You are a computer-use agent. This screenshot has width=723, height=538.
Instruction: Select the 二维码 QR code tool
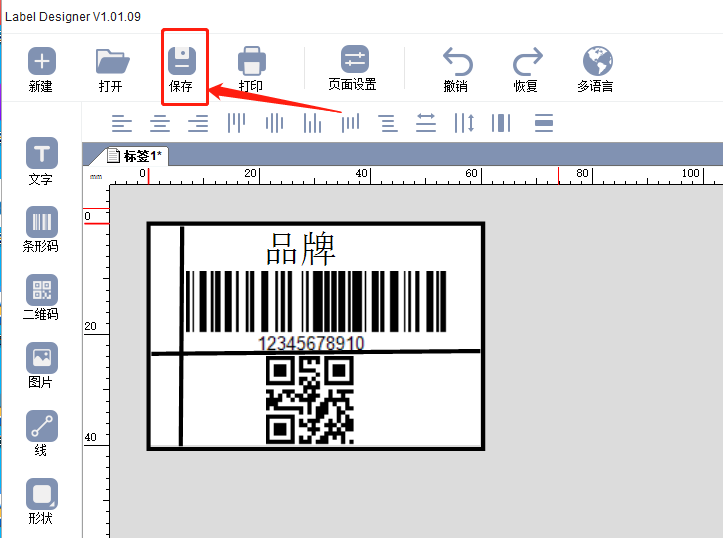click(x=41, y=297)
